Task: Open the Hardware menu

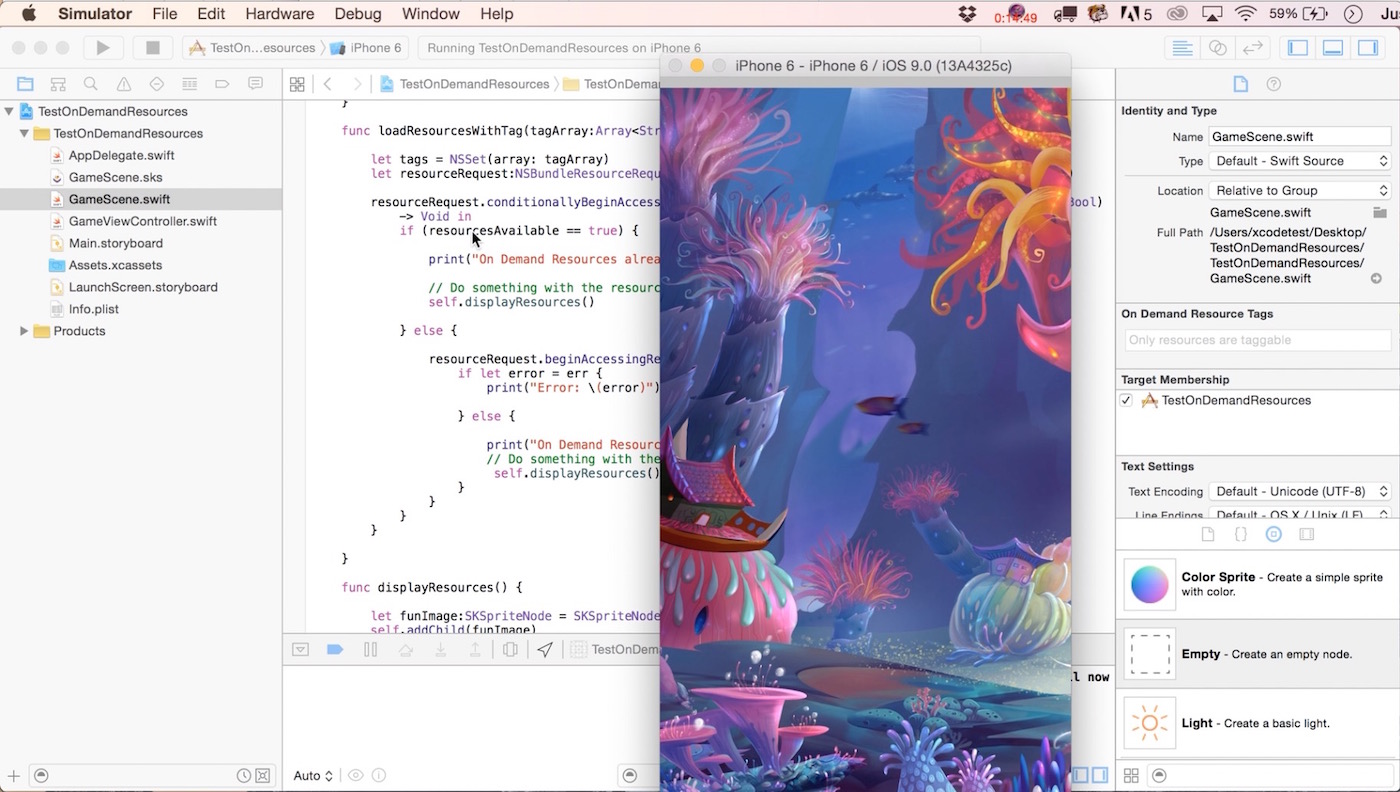Action: pyautogui.click(x=279, y=14)
